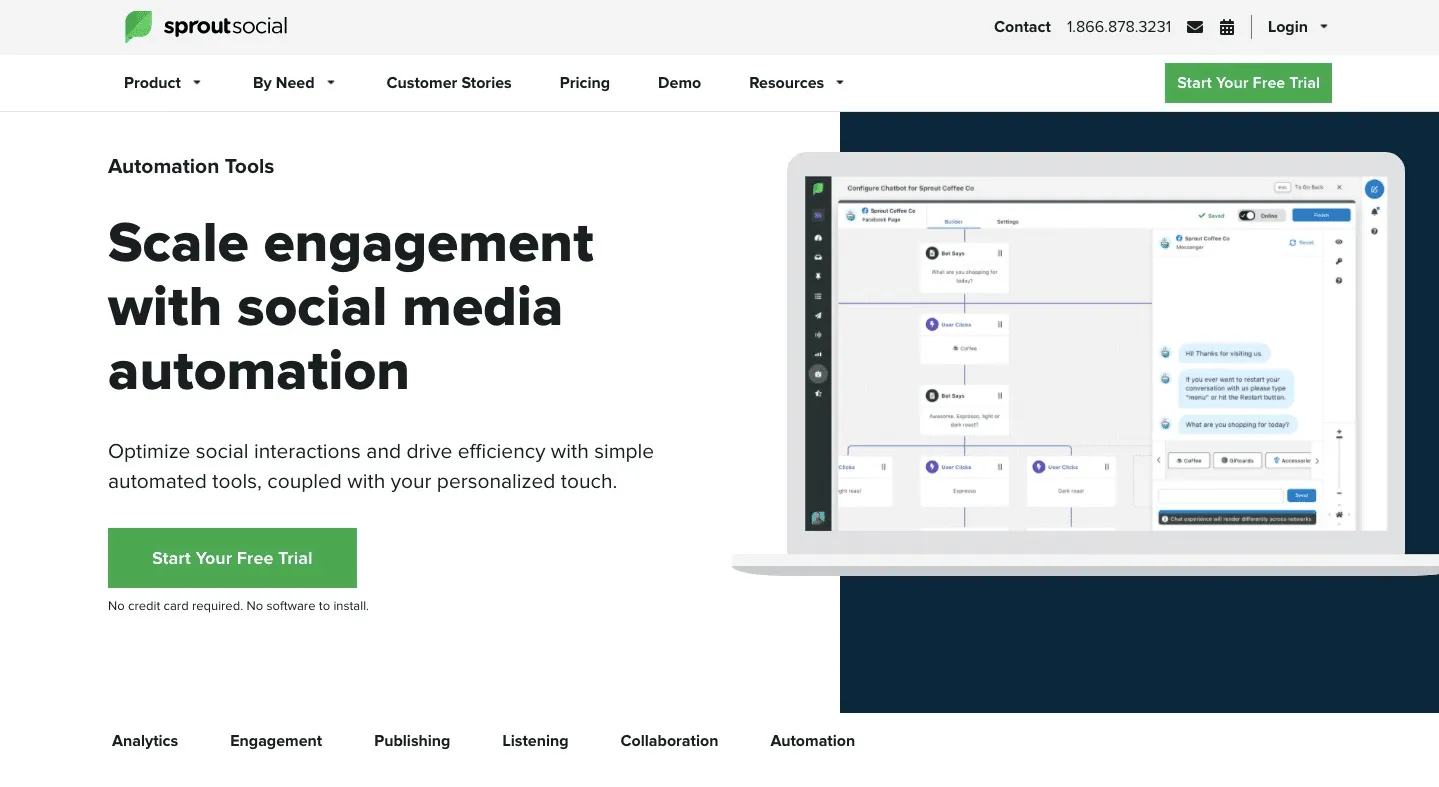Screen dimensions: 1439x787
Task: Expand the Product menu
Action: pyautogui.click(x=163, y=83)
